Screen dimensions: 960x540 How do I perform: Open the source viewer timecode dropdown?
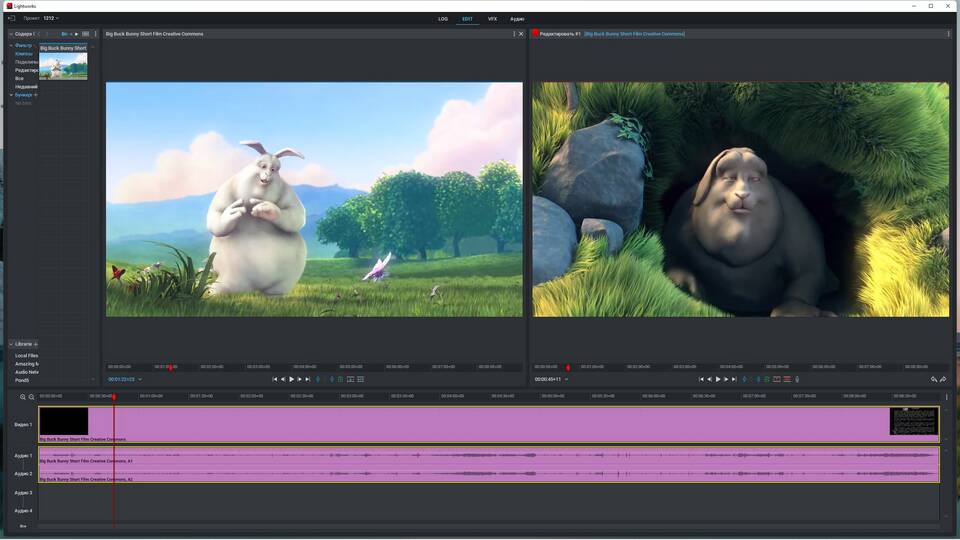pyautogui.click(x=140, y=379)
